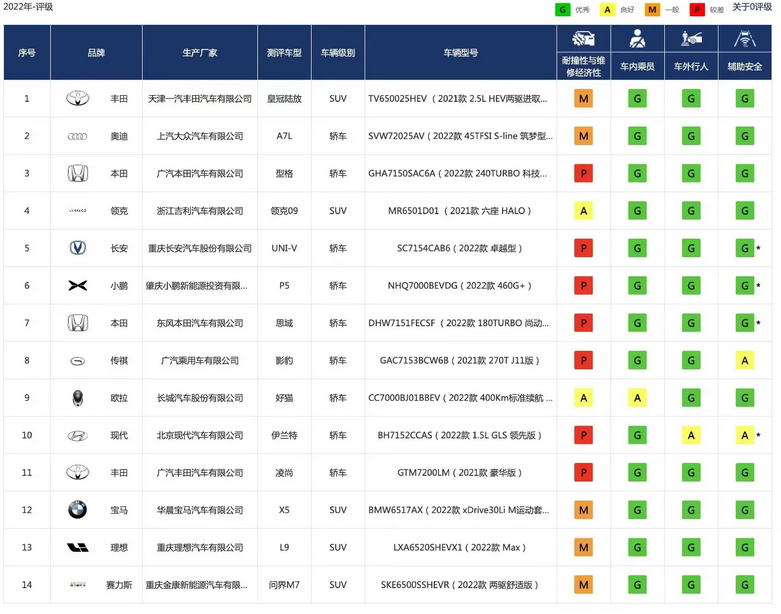781x614 pixels.
Task: Click the 天津一汽丰田汽车有限公司 cell
Action: click(200, 99)
